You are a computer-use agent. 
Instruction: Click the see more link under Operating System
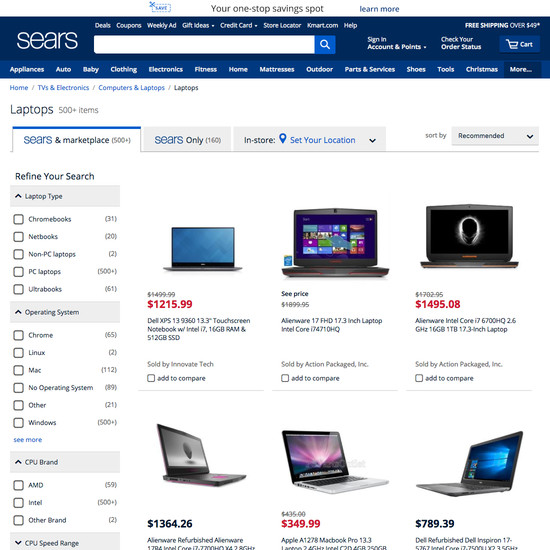[28, 440]
